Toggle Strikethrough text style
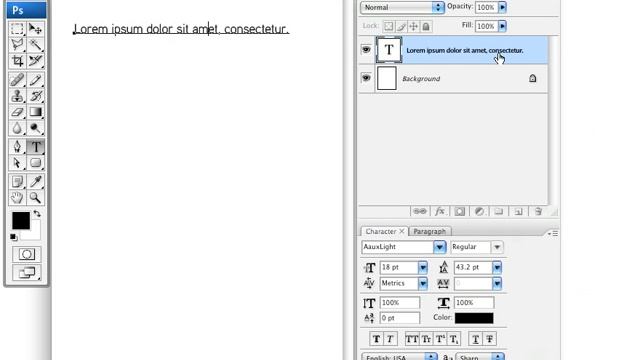 (489, 339)
